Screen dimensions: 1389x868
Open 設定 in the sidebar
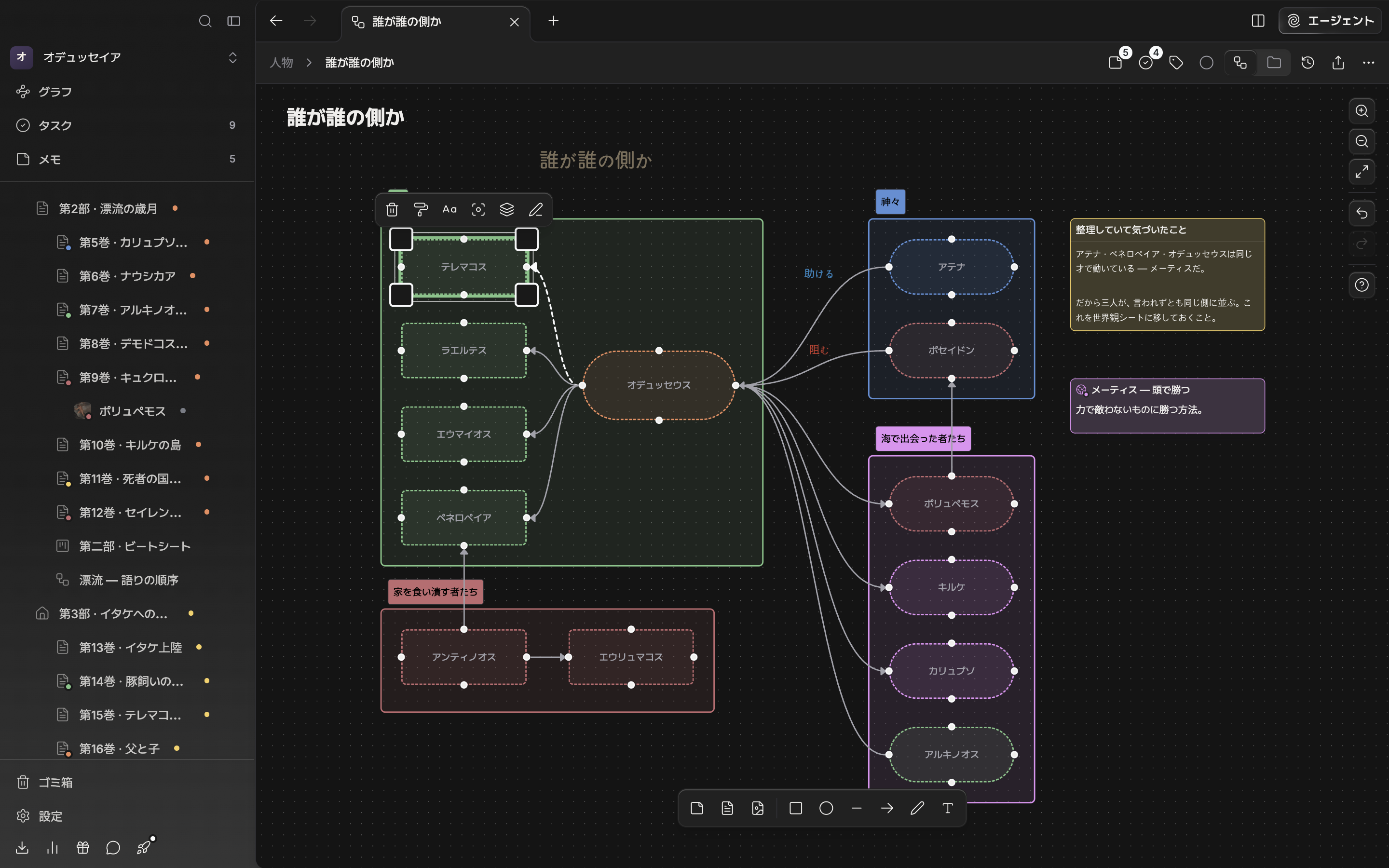[127, 816]
